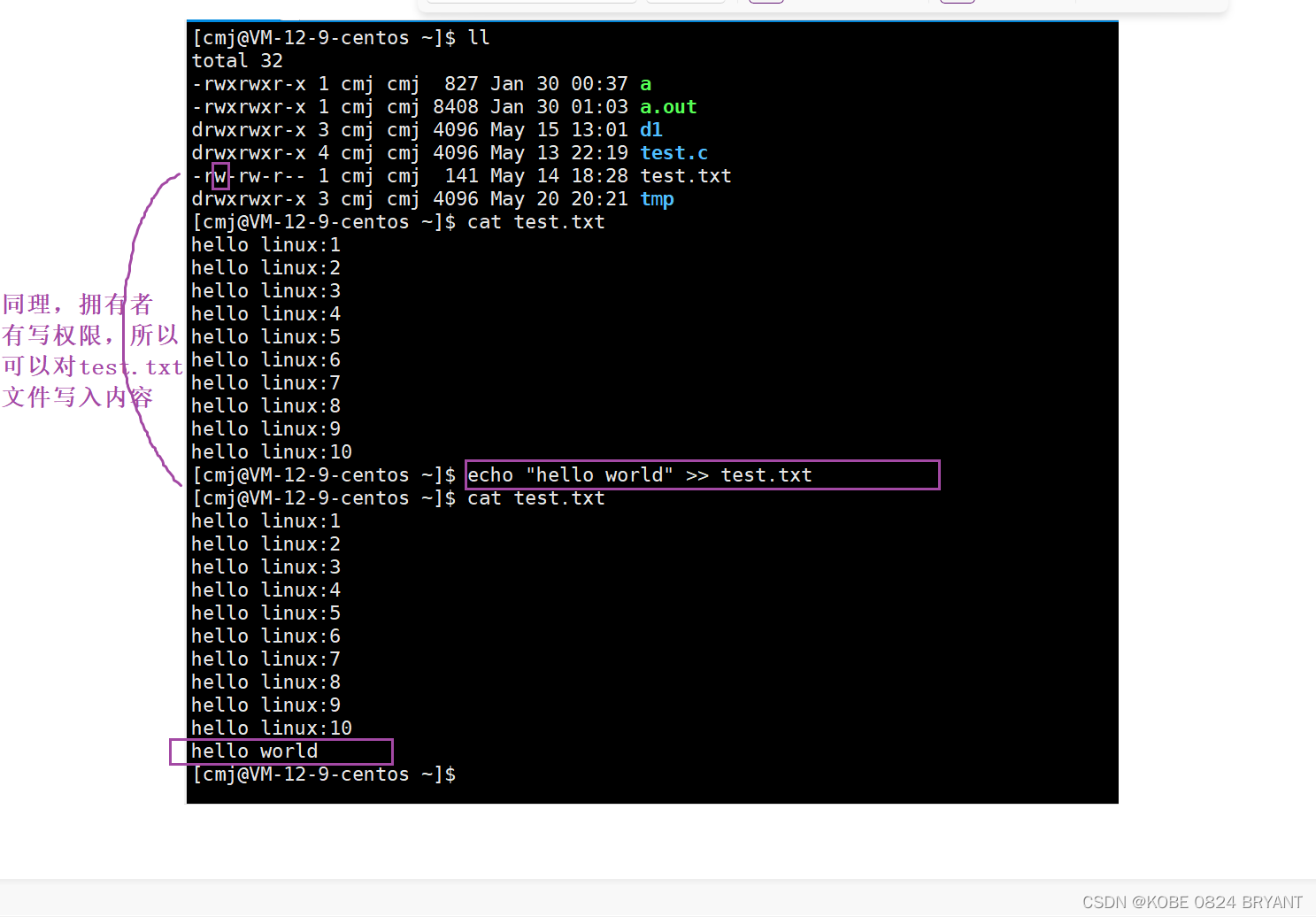Click 'cat test.txt' command right after the tmp row

tap(536, 221)
